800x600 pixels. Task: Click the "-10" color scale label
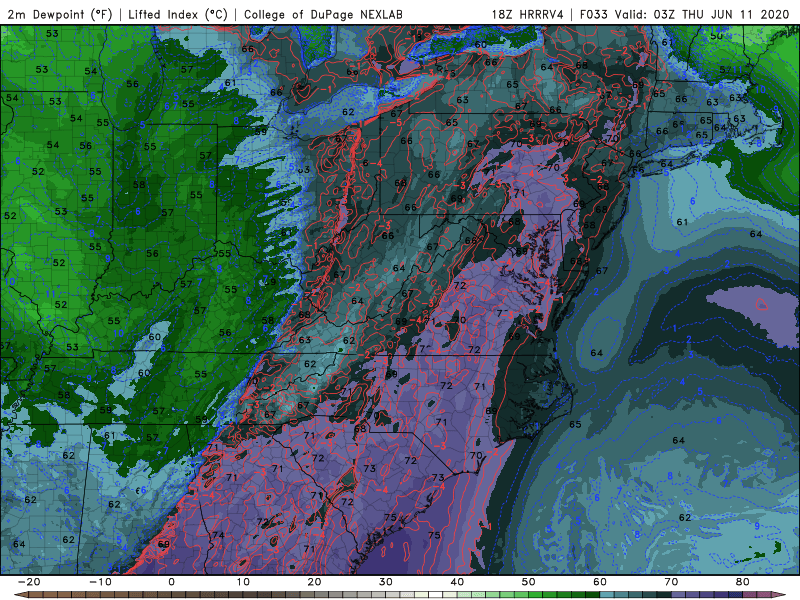click(100, 582)
